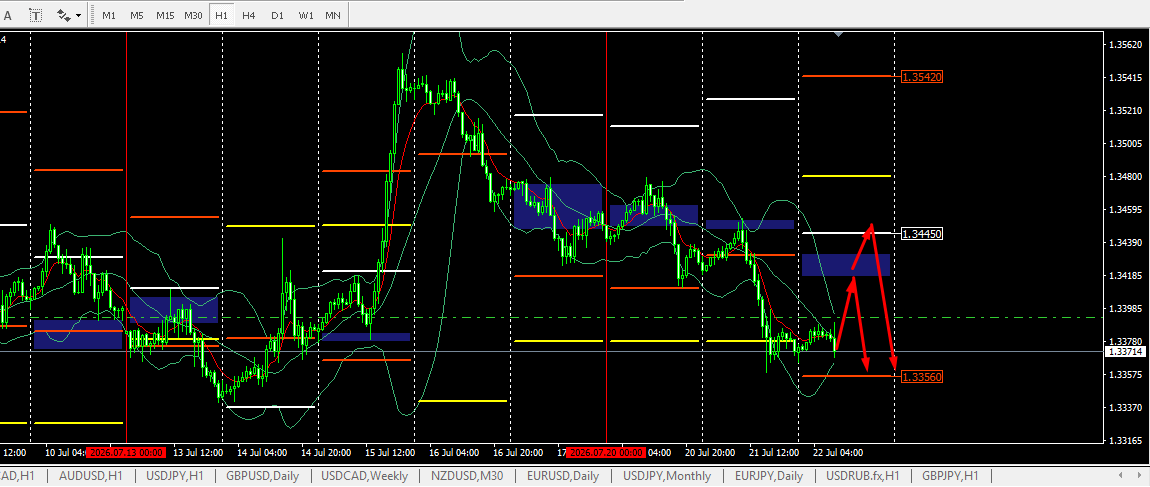Open the EURJPY,Daily chart tab

(x=769, y=476)
